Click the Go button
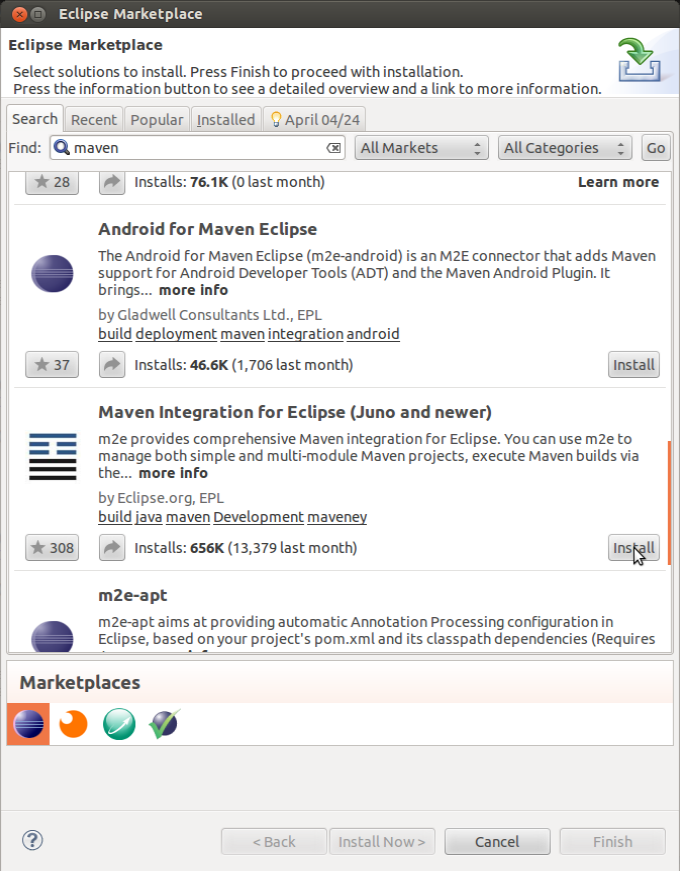 pos(656,148)
